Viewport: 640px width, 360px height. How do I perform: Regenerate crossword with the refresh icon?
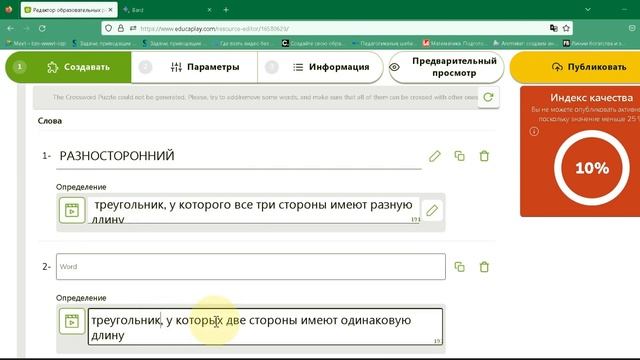(x=488, y=97)
